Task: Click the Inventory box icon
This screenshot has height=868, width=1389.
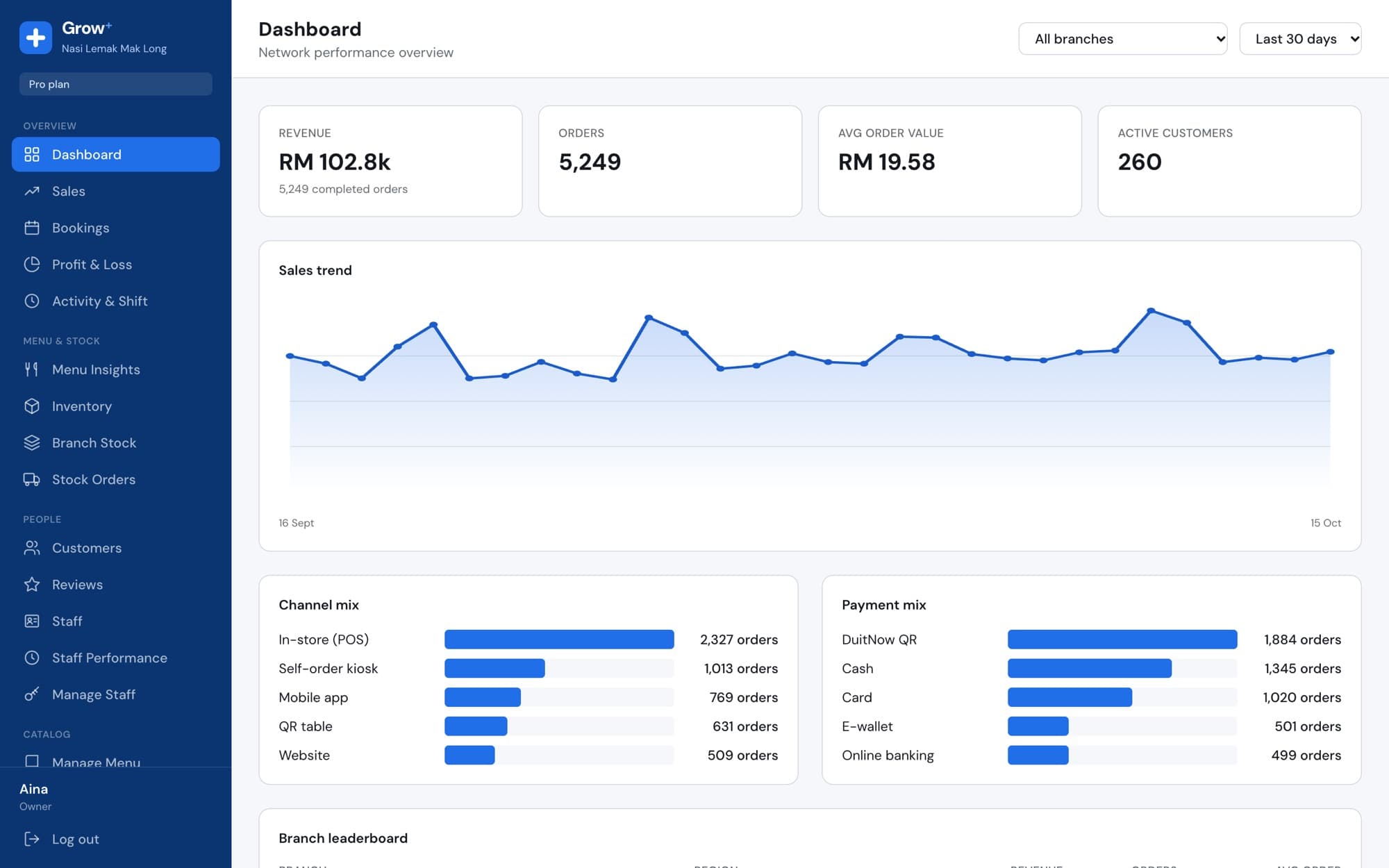Action: coord(32,406)
